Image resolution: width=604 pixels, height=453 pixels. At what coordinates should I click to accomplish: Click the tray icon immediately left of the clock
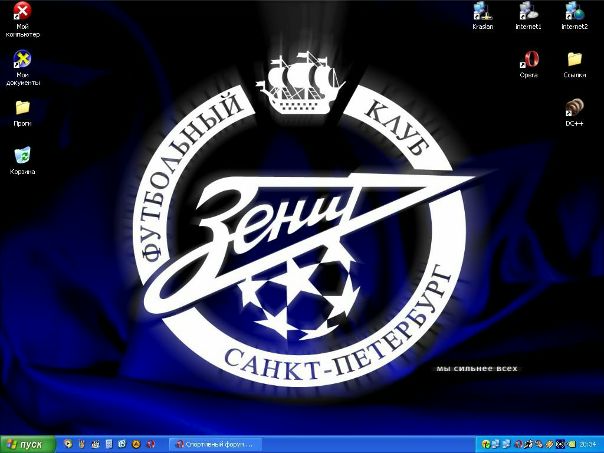coord(571,443)
